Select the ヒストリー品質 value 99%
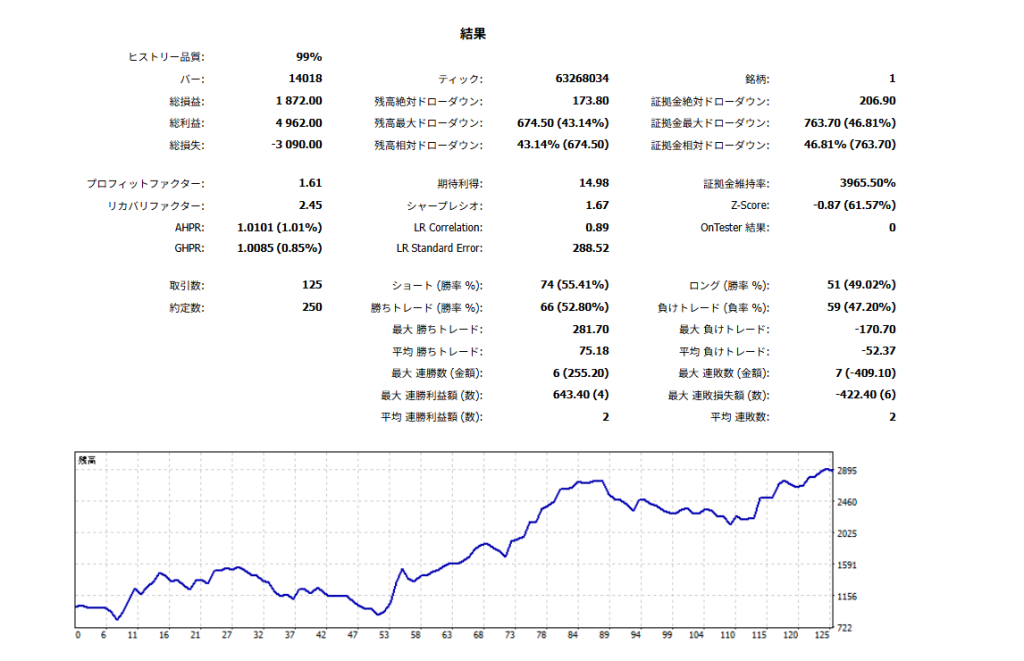 pos(308,57)
